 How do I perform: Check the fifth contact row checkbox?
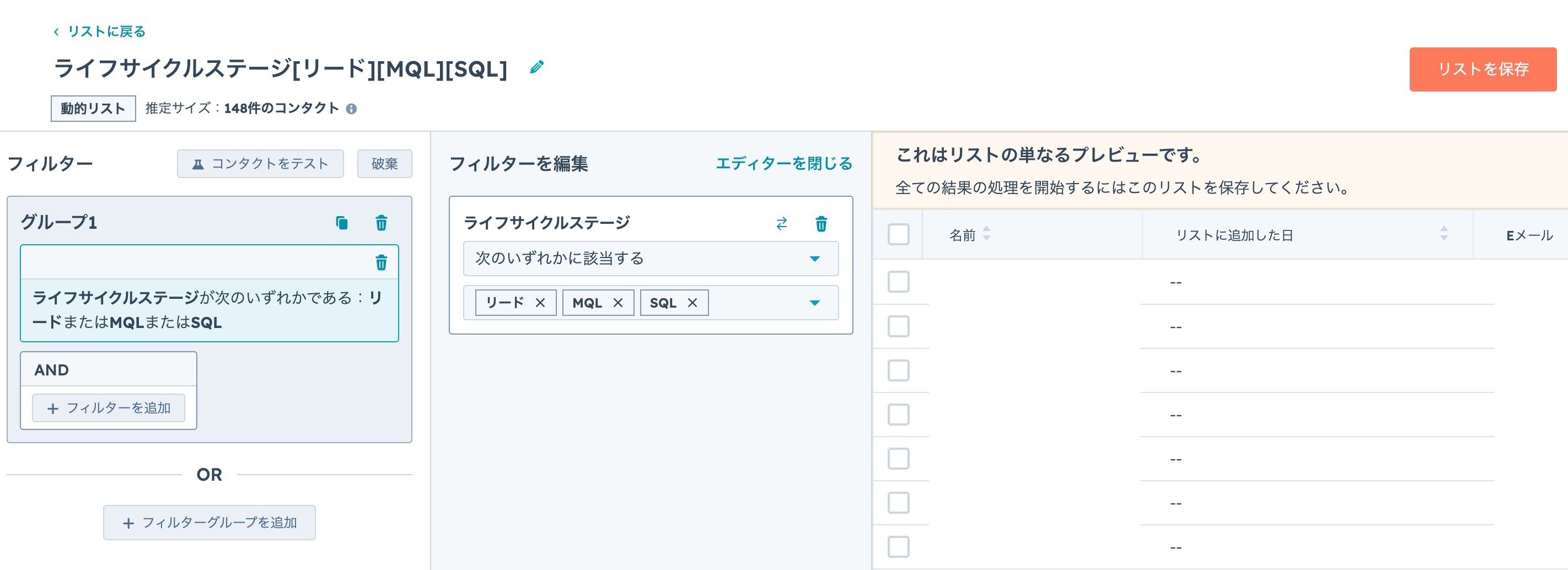click(899, 459)
